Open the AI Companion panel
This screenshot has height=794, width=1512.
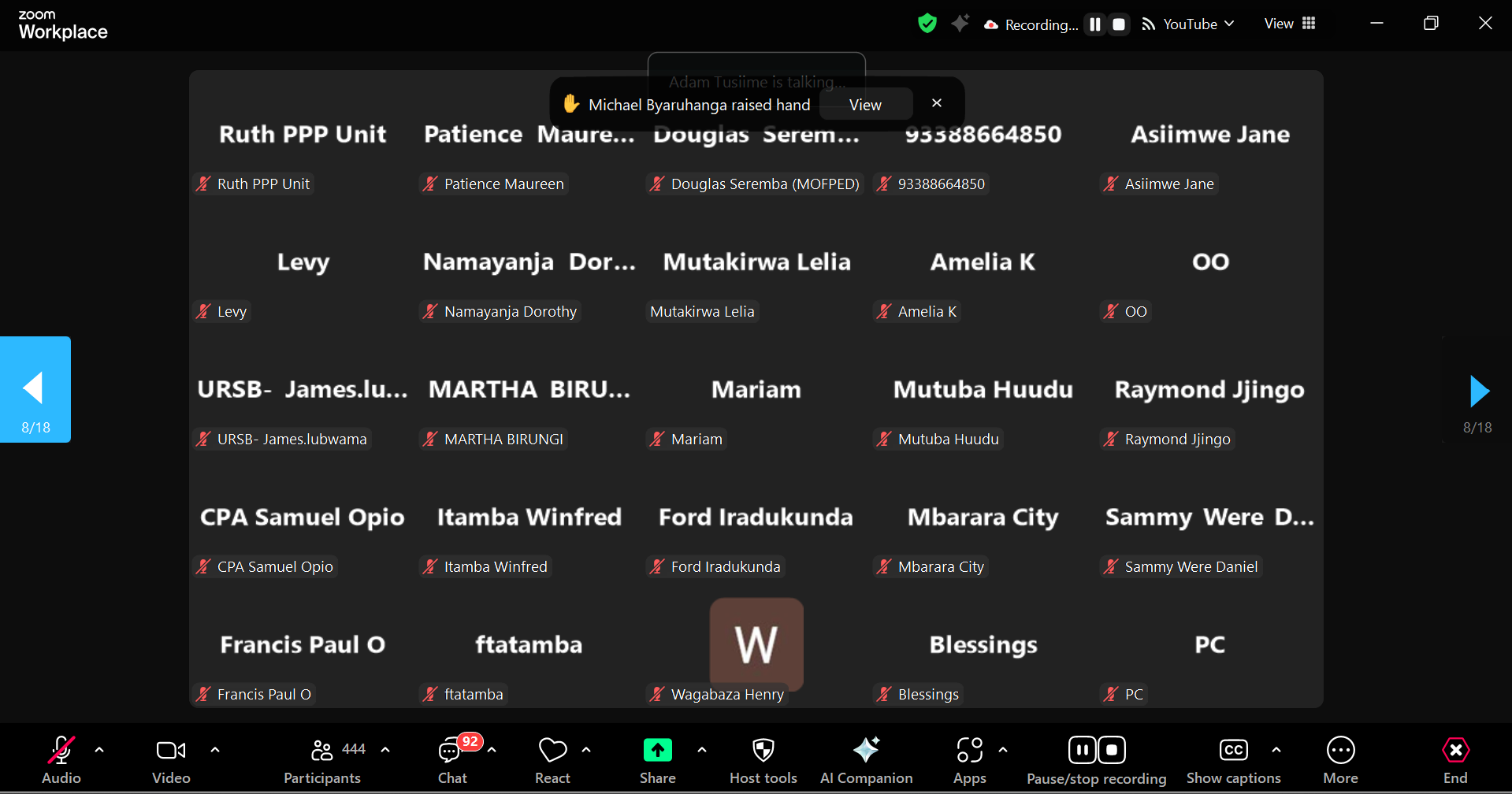(x=866, y=751)
